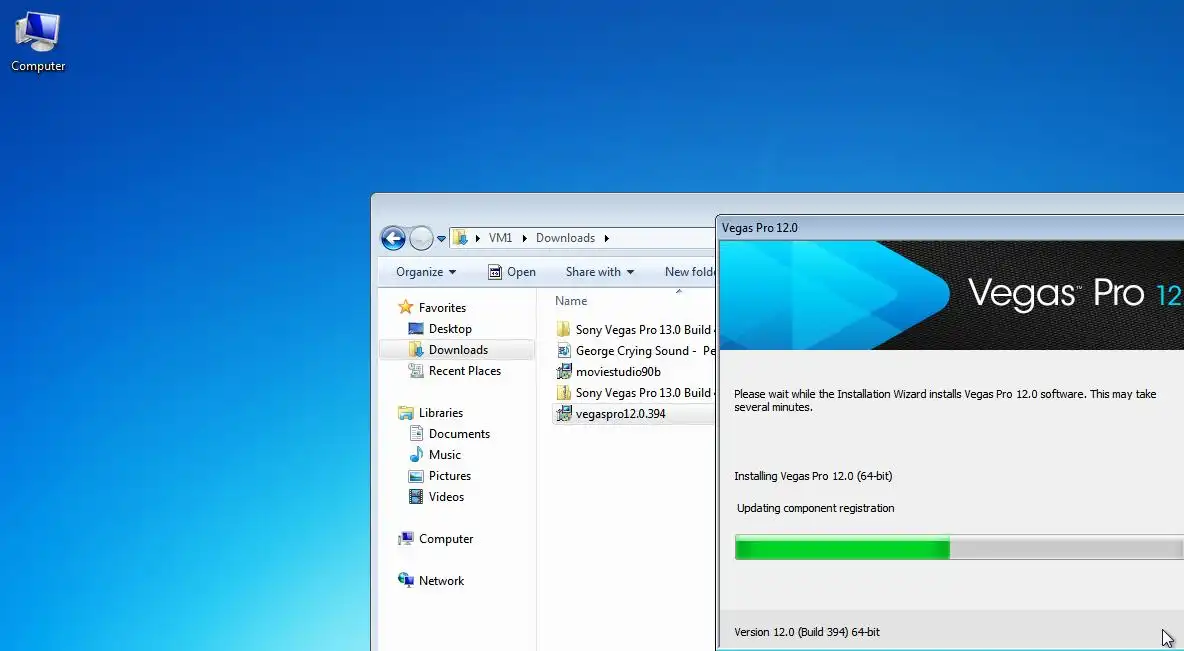Viewport: 1184px width, 651px height.
Task: Select VM1 in the address breadcrumb
Action: pyautogui.click(x=500, y=238)
